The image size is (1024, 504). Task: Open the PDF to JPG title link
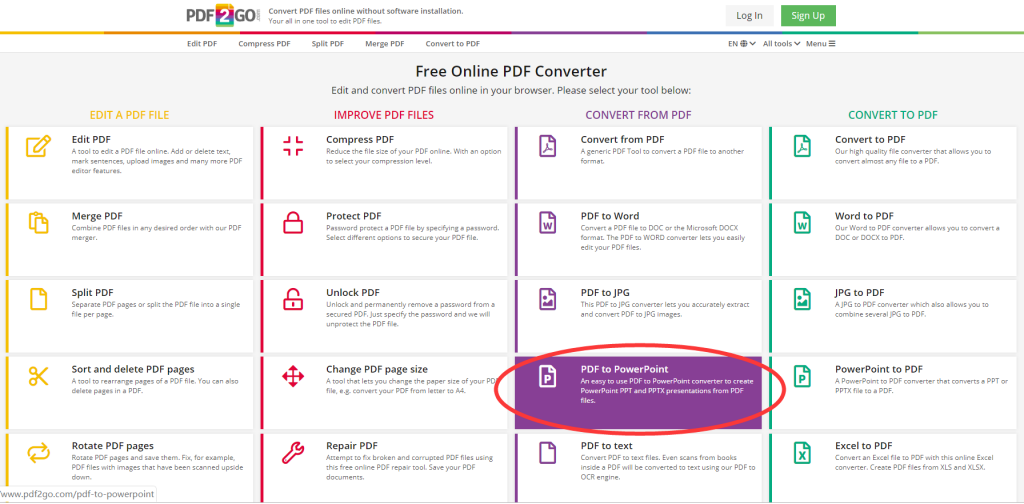click(x=605, y=292)
